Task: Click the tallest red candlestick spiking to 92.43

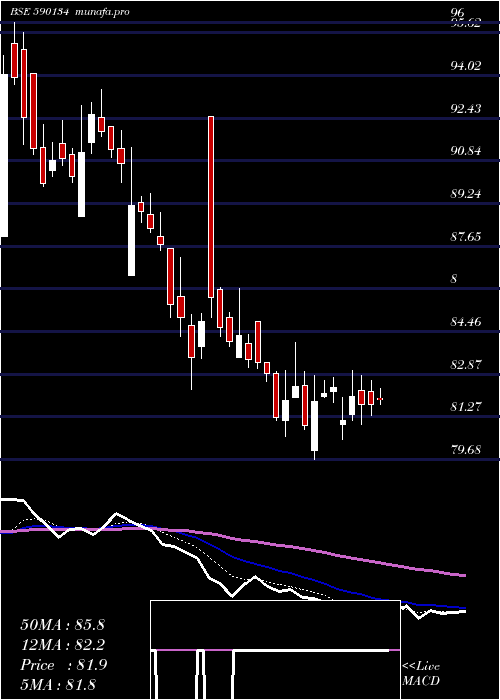Action: tap(211, 207)
